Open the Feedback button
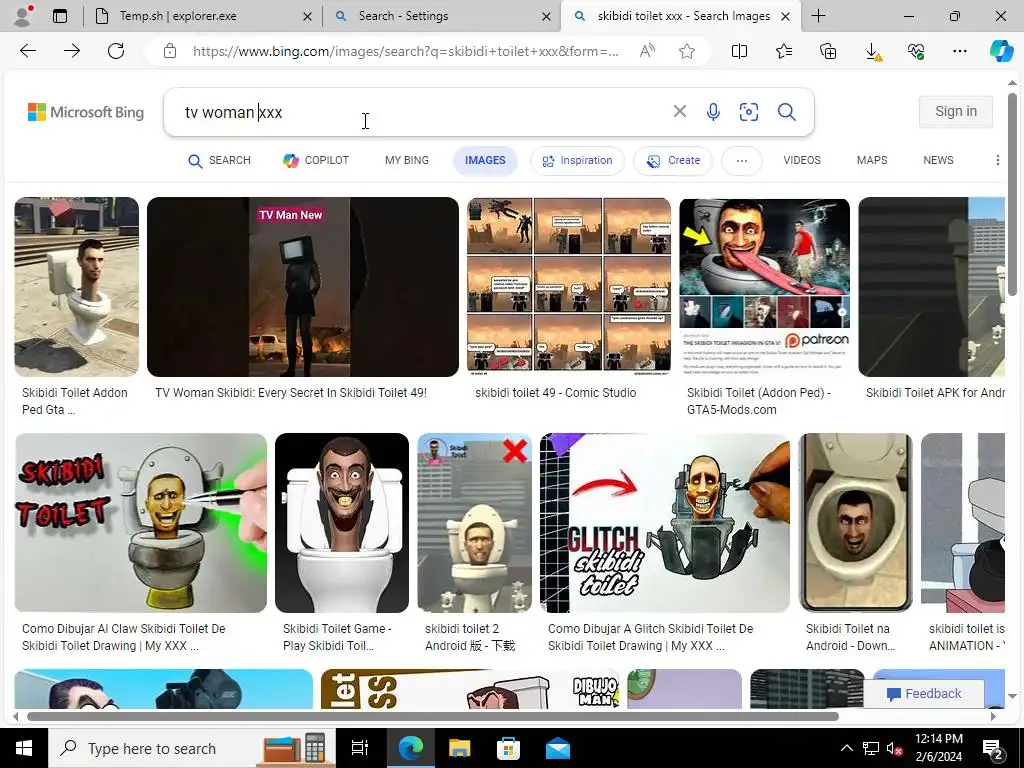Viewport: 1024px width, 768px height. tap(924, 694)
